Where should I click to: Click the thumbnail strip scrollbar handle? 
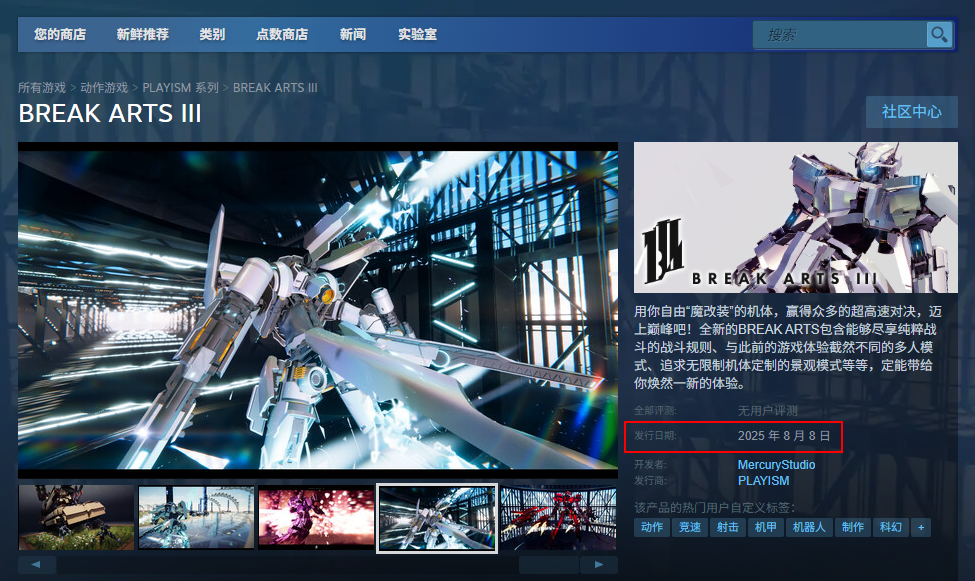pyautogui.click(x=548, y=565)
